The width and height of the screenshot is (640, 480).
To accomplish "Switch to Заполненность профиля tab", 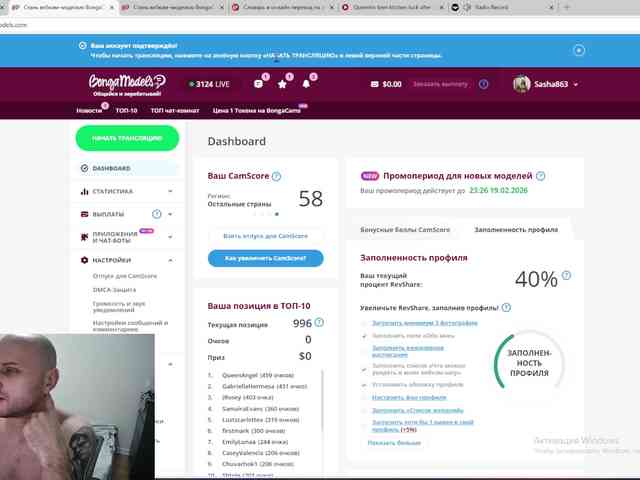I will point(516,230).
